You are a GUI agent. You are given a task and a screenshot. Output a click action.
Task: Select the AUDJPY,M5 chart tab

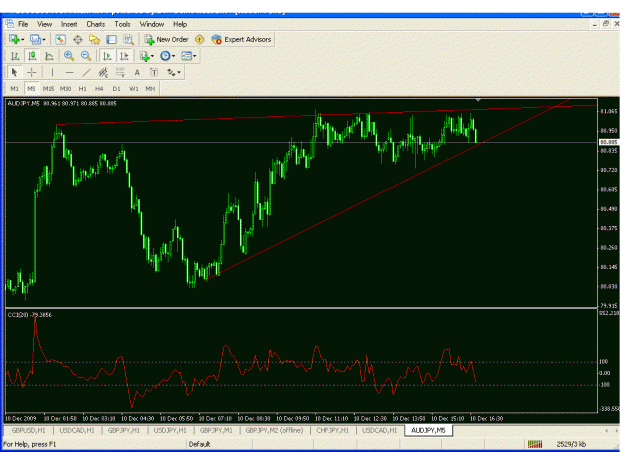pos(428,430)
